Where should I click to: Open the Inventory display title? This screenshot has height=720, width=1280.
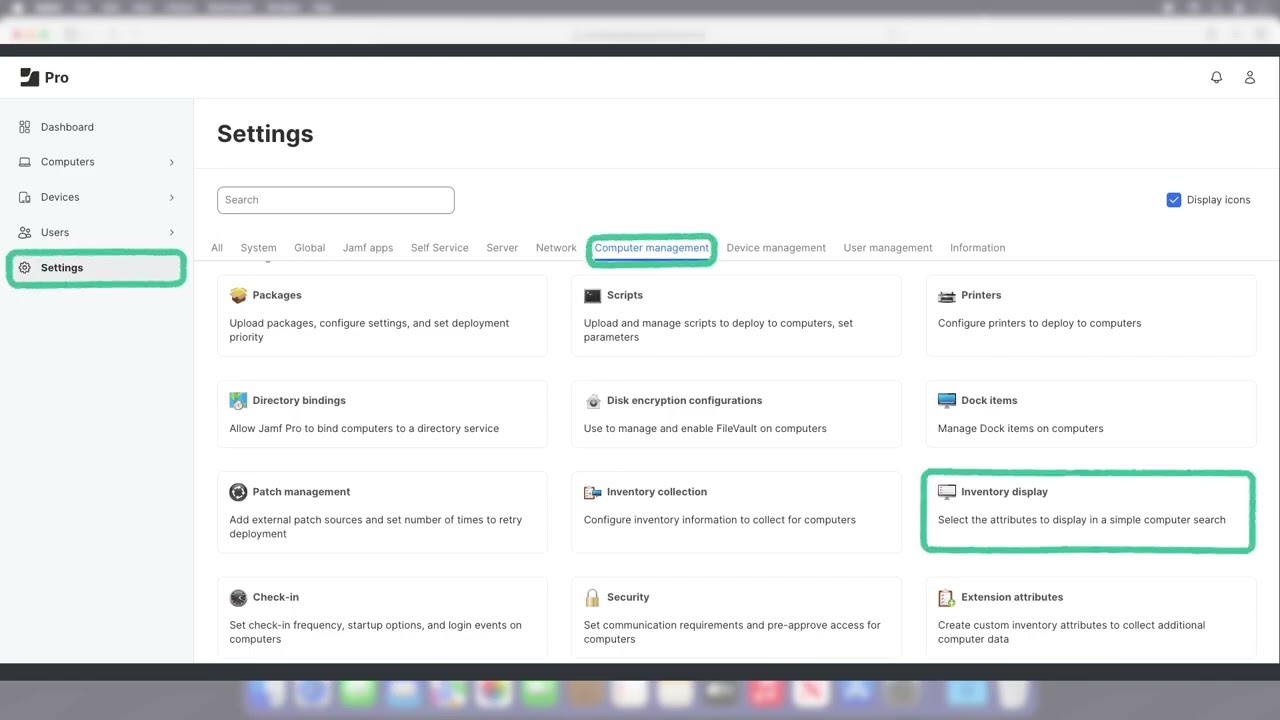tap(1004, 492)
